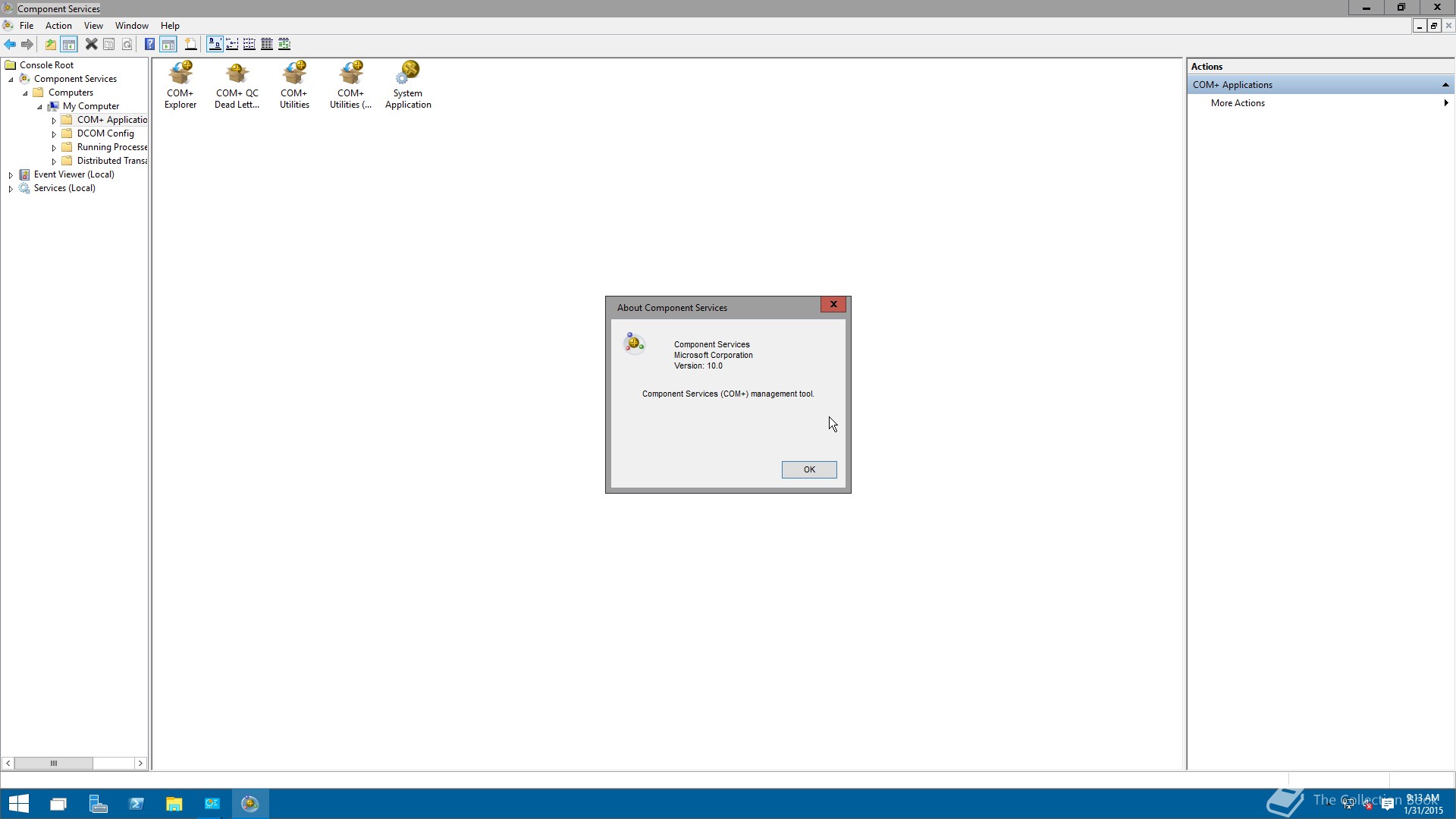Close the About Component Services dialog
The image size is (1456, 819).
coord(833,304)
